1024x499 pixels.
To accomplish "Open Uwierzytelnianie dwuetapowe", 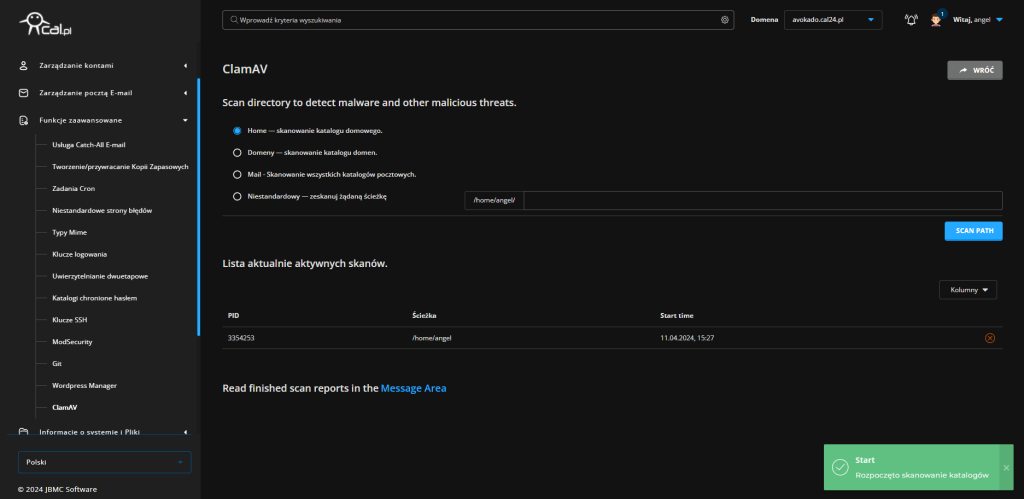I will (100, 276).
